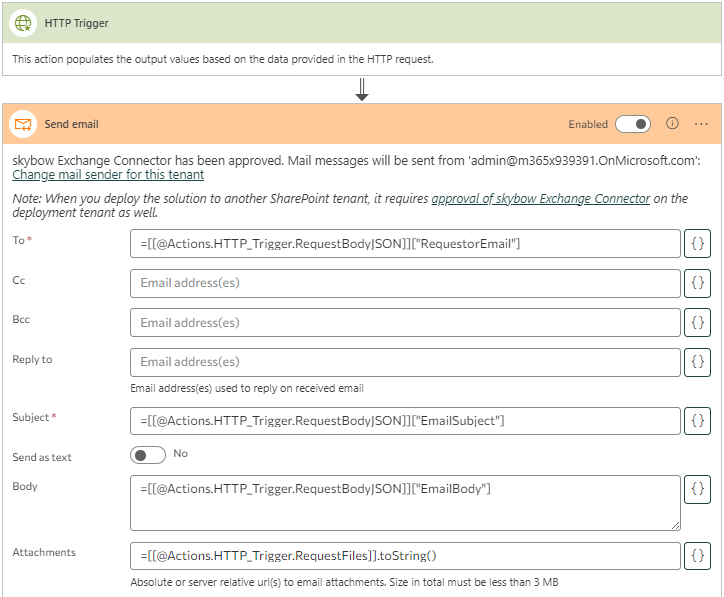Open info icon on Send email header
Viewport: 724px width, 597px height.
point(672,124)
